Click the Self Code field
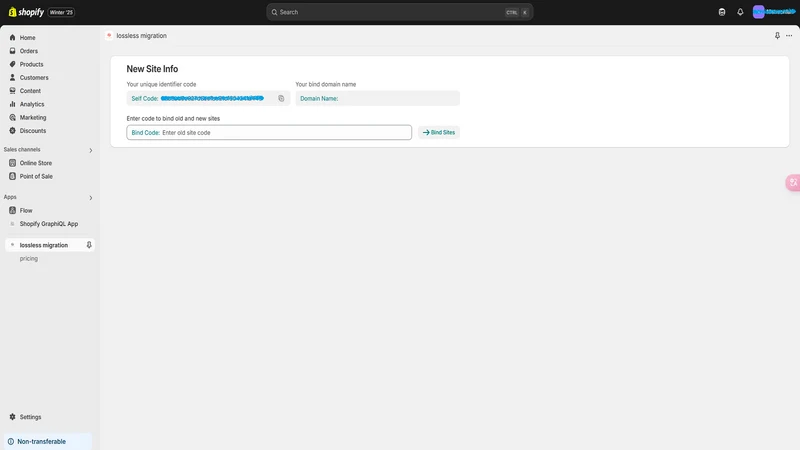This screenshot has width=800, height=450. (x=208, y=98)
